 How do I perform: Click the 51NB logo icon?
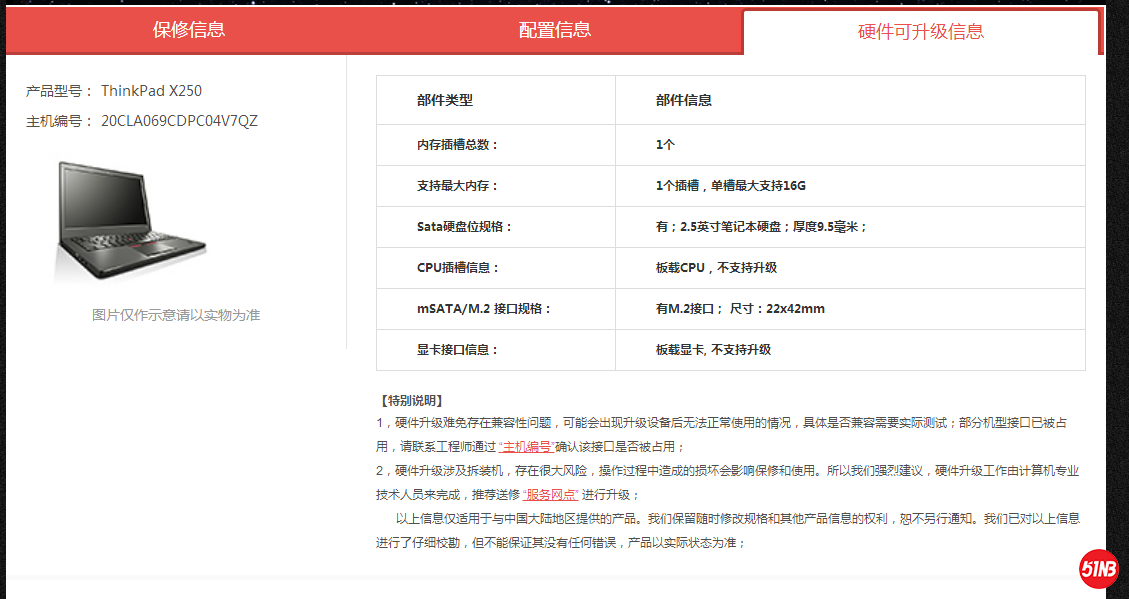click(1097, 569)
